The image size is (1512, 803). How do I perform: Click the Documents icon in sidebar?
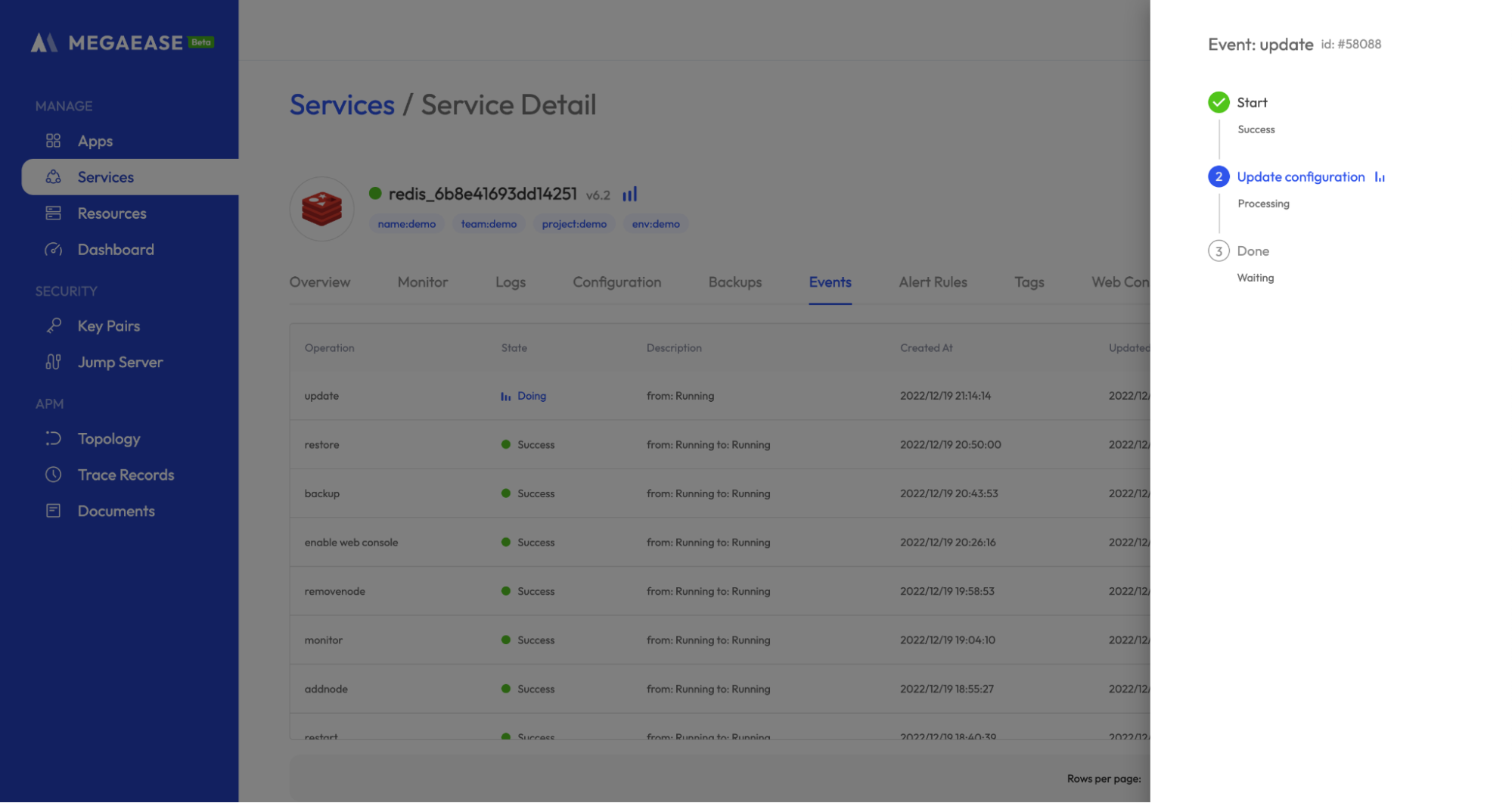53,512
